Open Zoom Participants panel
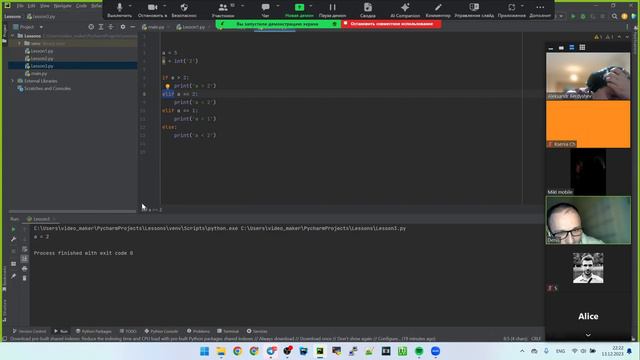 click(x=223, y=10)
